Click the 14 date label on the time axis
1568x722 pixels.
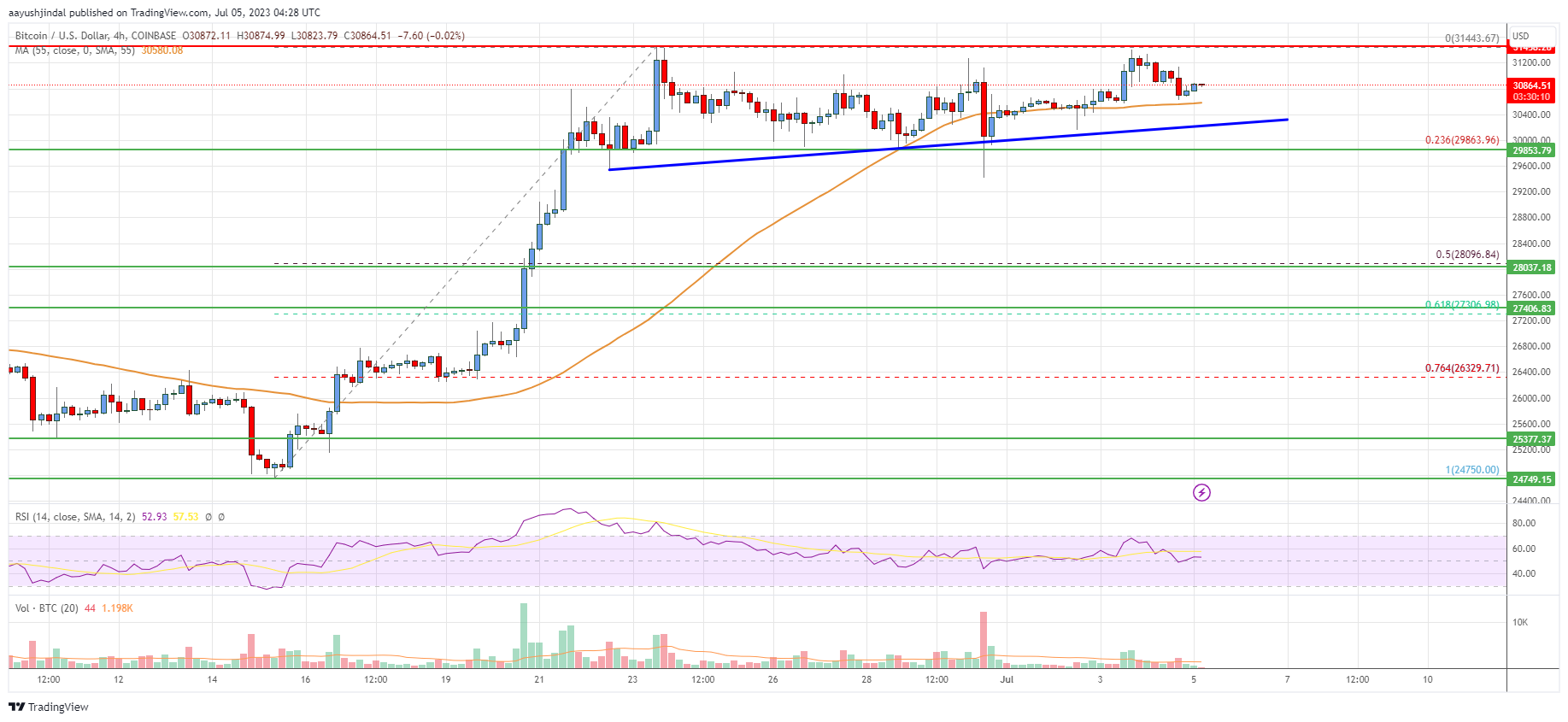point(212,679)
